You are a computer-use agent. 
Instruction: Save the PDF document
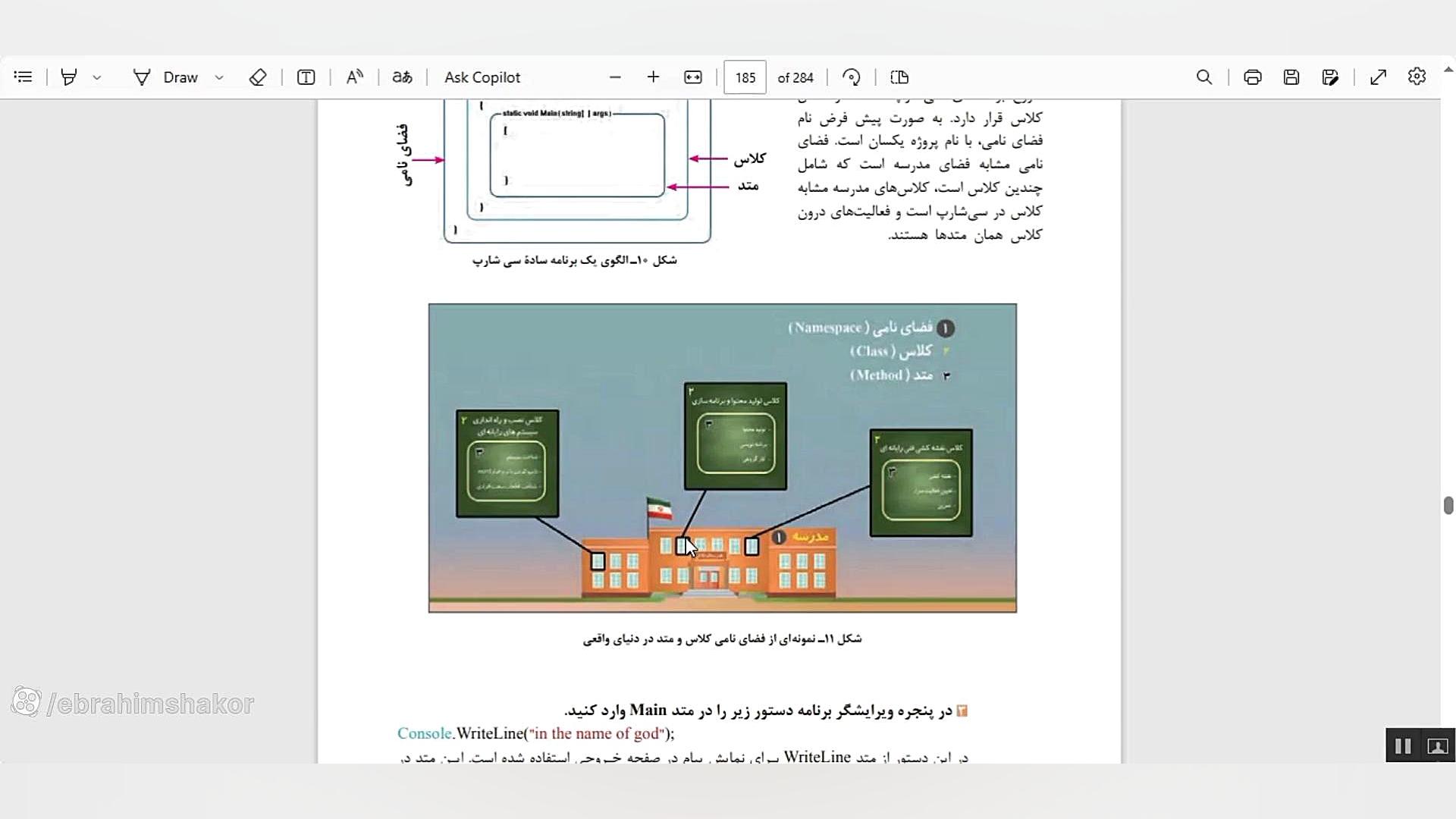click(1291, 77)
